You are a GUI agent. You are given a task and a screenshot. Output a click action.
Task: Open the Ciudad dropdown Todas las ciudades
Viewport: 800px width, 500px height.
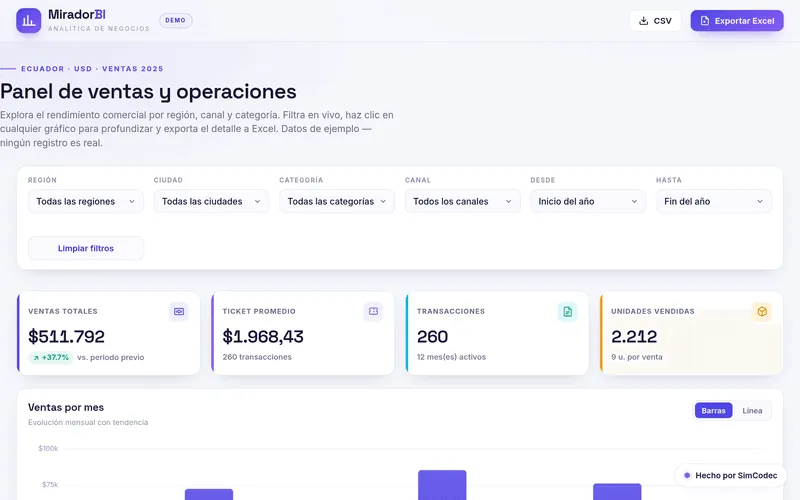click(x=211, y=202)
